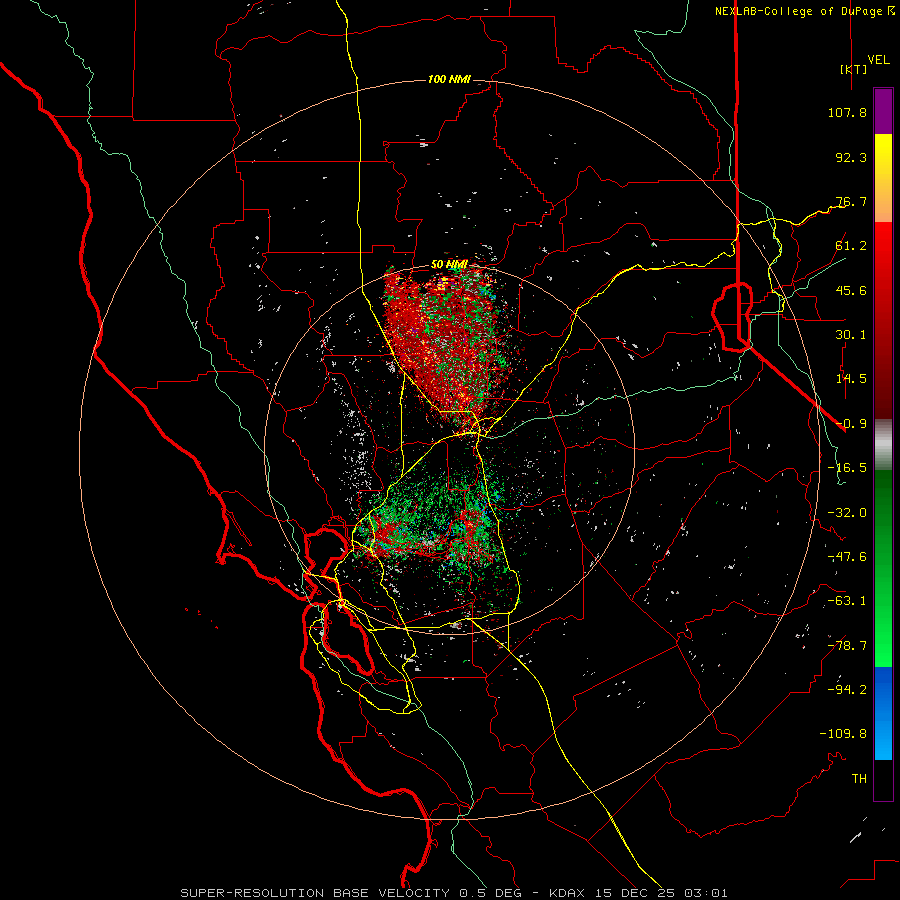
Task: Select the 76.7 velocity scale value
Action: tap(851, 201)
